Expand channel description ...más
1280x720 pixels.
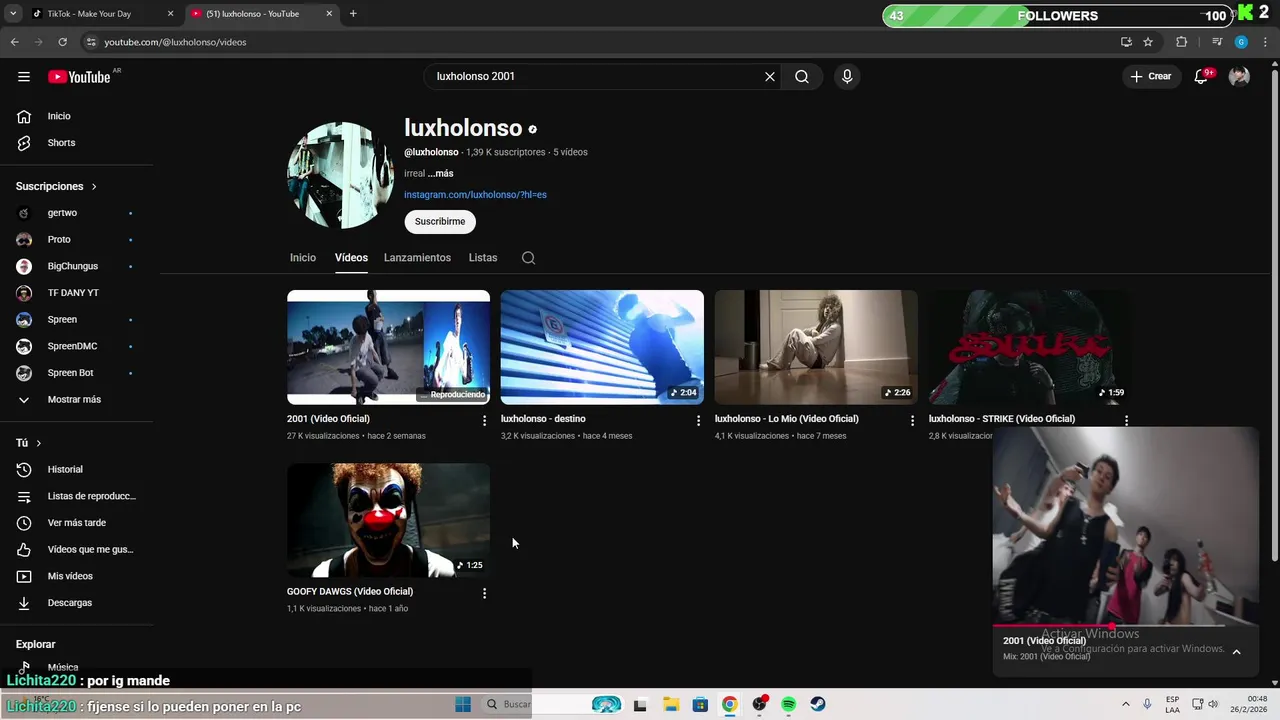(x=440, y=173)
